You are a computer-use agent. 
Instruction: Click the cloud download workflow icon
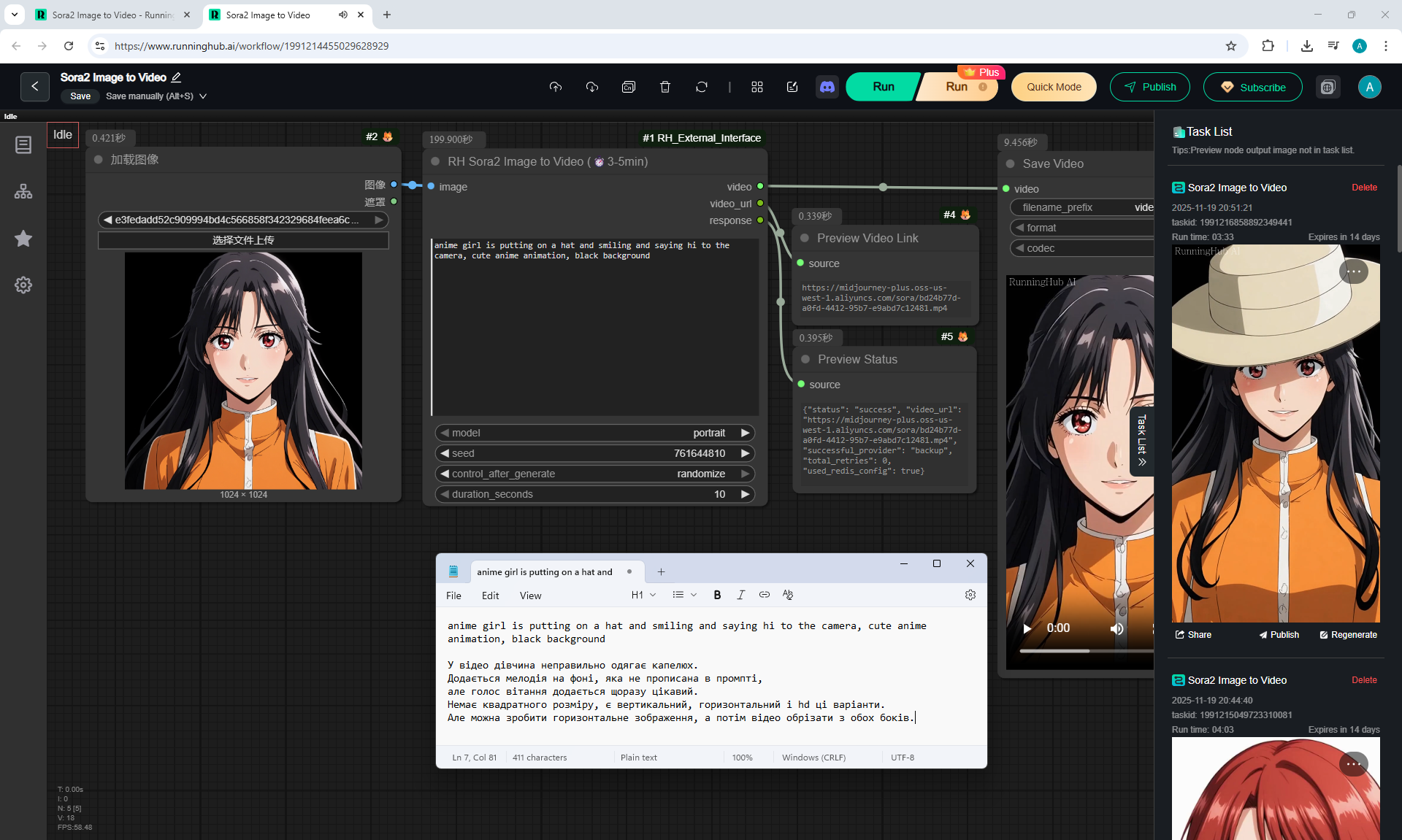pos(592,87)
